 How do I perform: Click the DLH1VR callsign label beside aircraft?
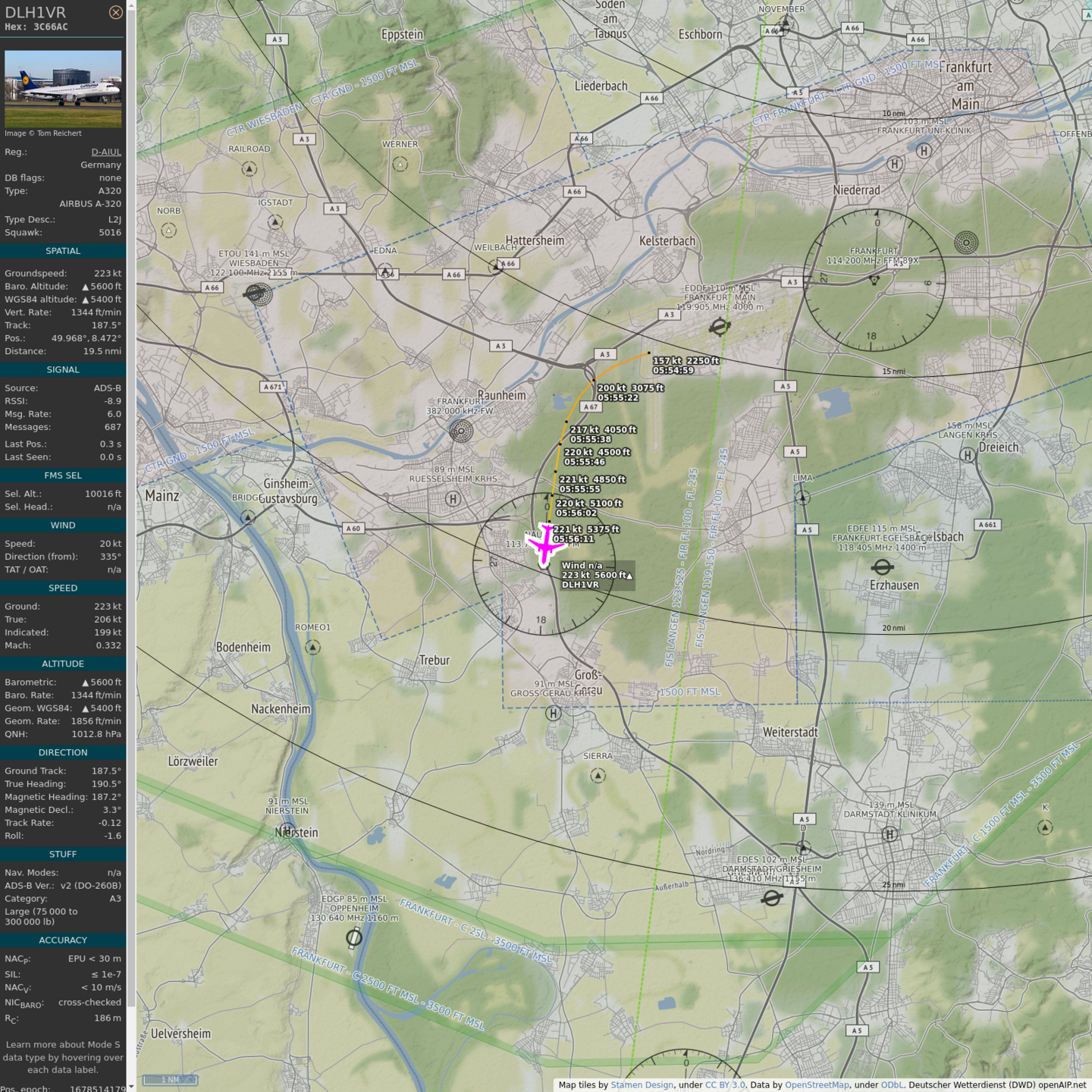coord(580,585)
